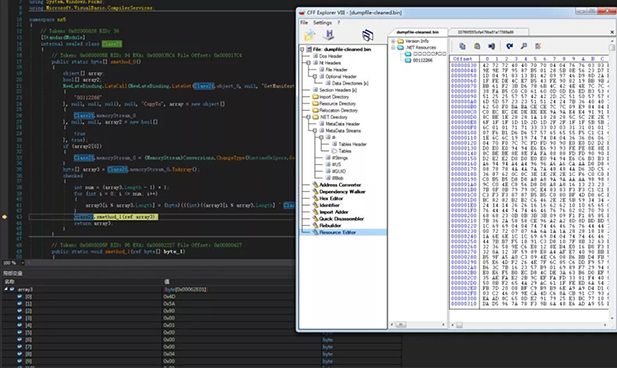Select the Import Directory tree item
The height and width of the screenshot is (368, 617).
334,97
